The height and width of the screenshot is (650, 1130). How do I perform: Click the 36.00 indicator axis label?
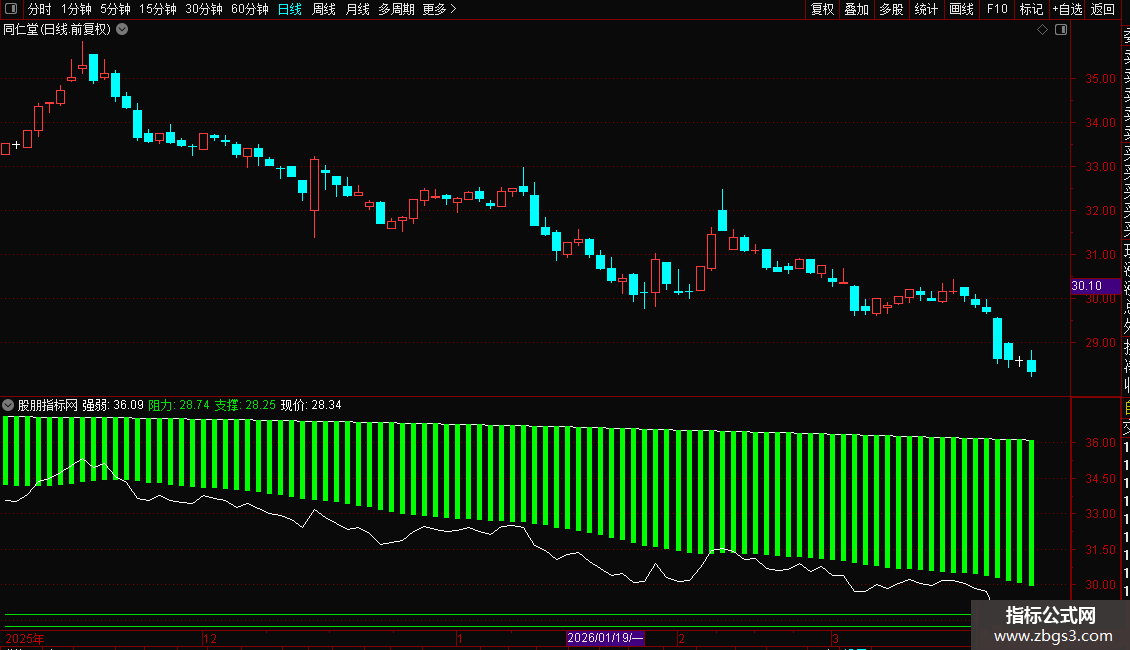pyautogui.click(x=1100, y=442)
